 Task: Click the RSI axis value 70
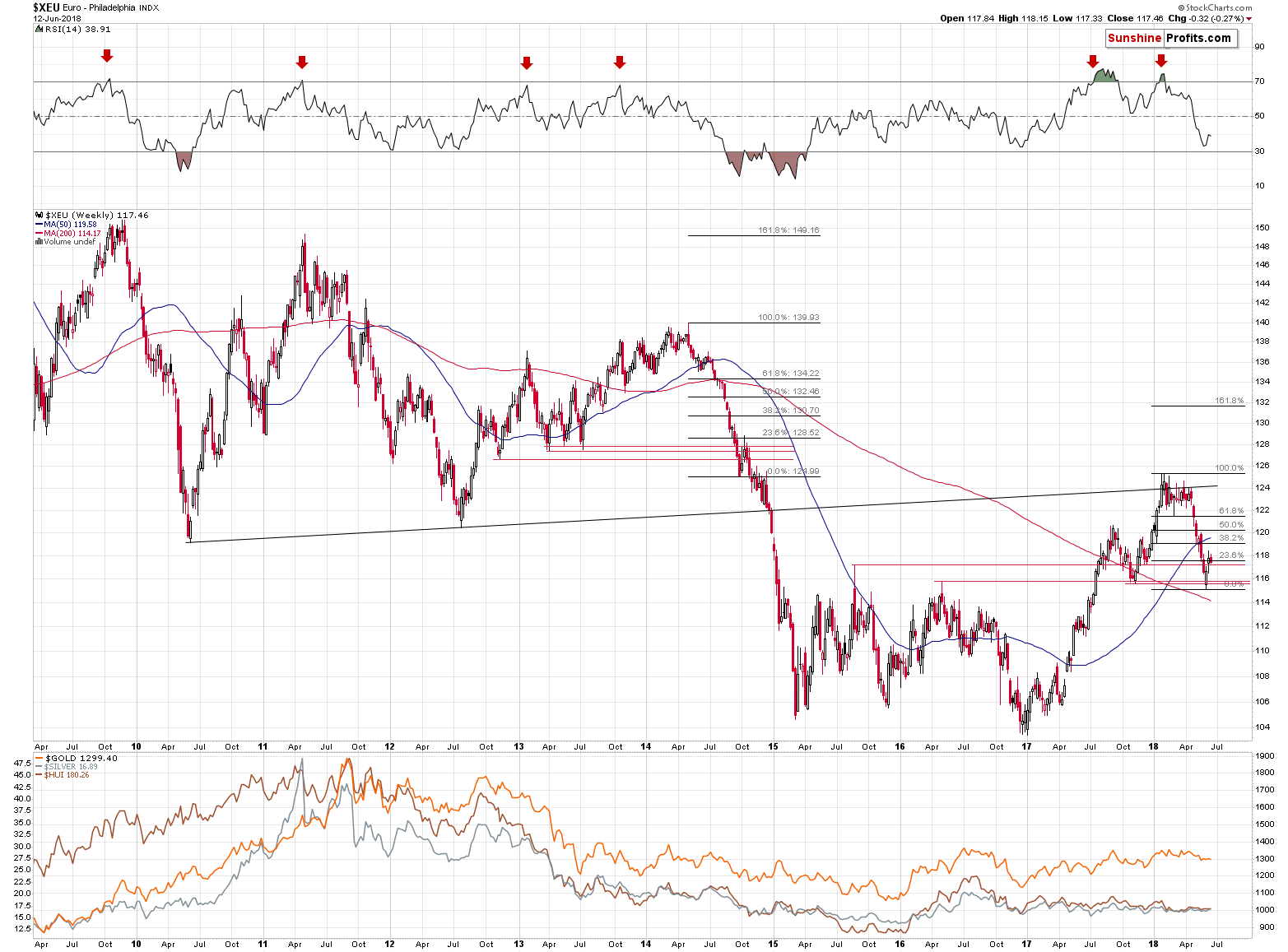coord(1259,81)
